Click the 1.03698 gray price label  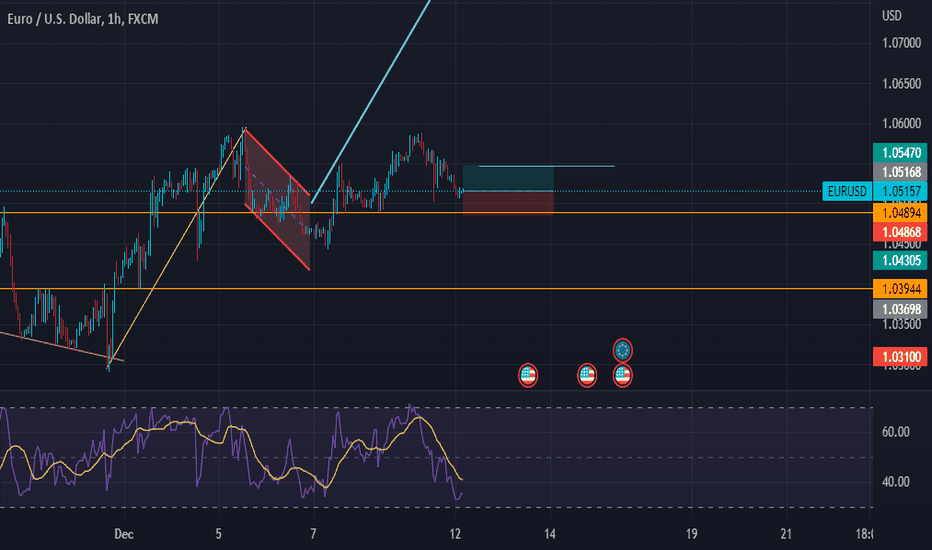pos(900,309)
